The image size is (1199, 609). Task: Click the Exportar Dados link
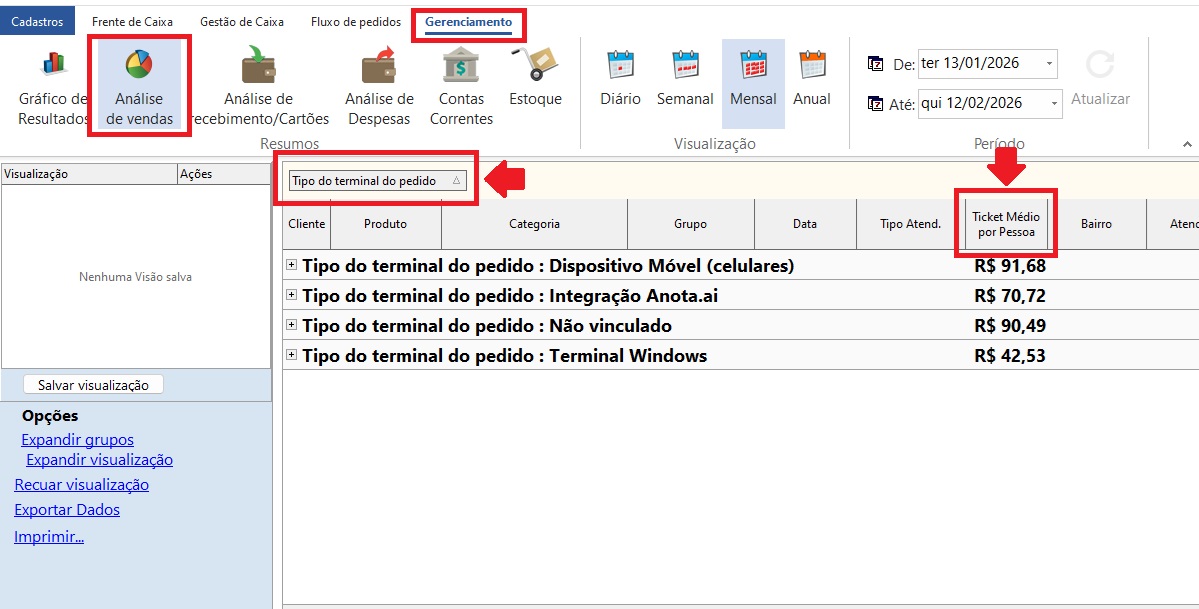(x=67, y=510)
